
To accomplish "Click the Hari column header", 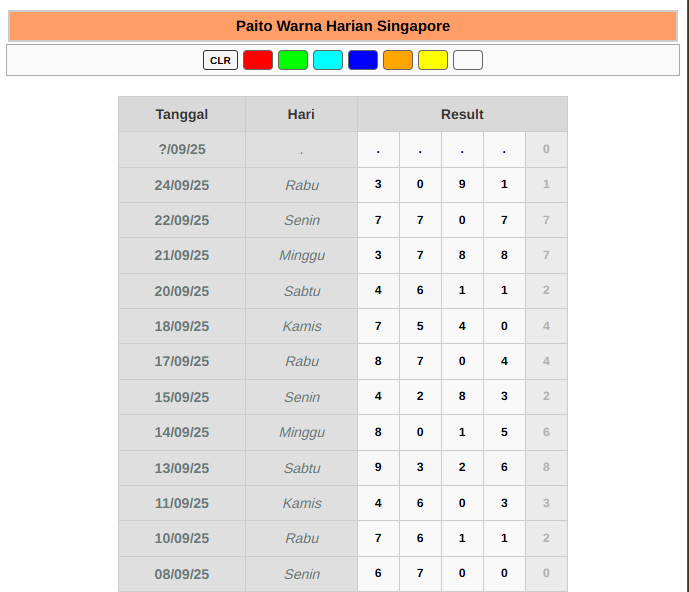I will pos(301,114).
